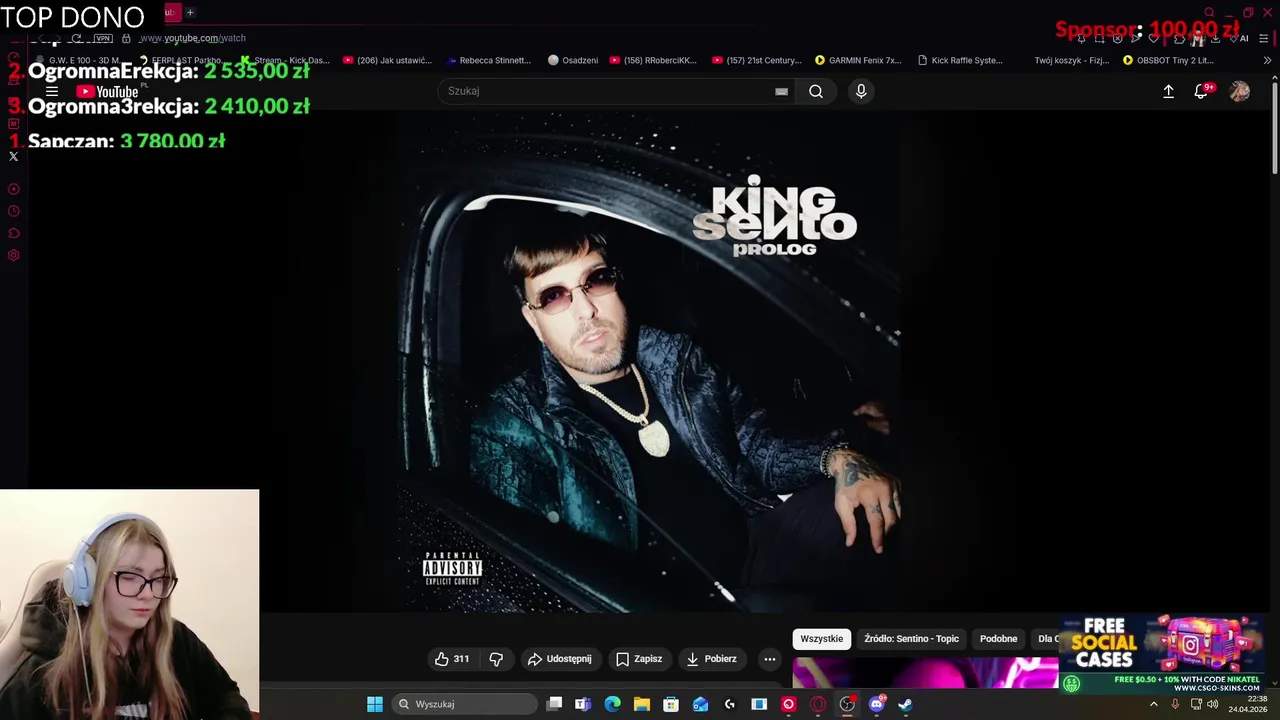Open the Windows Start menu
1280x720 pixels.
click(x=374, y=704)
